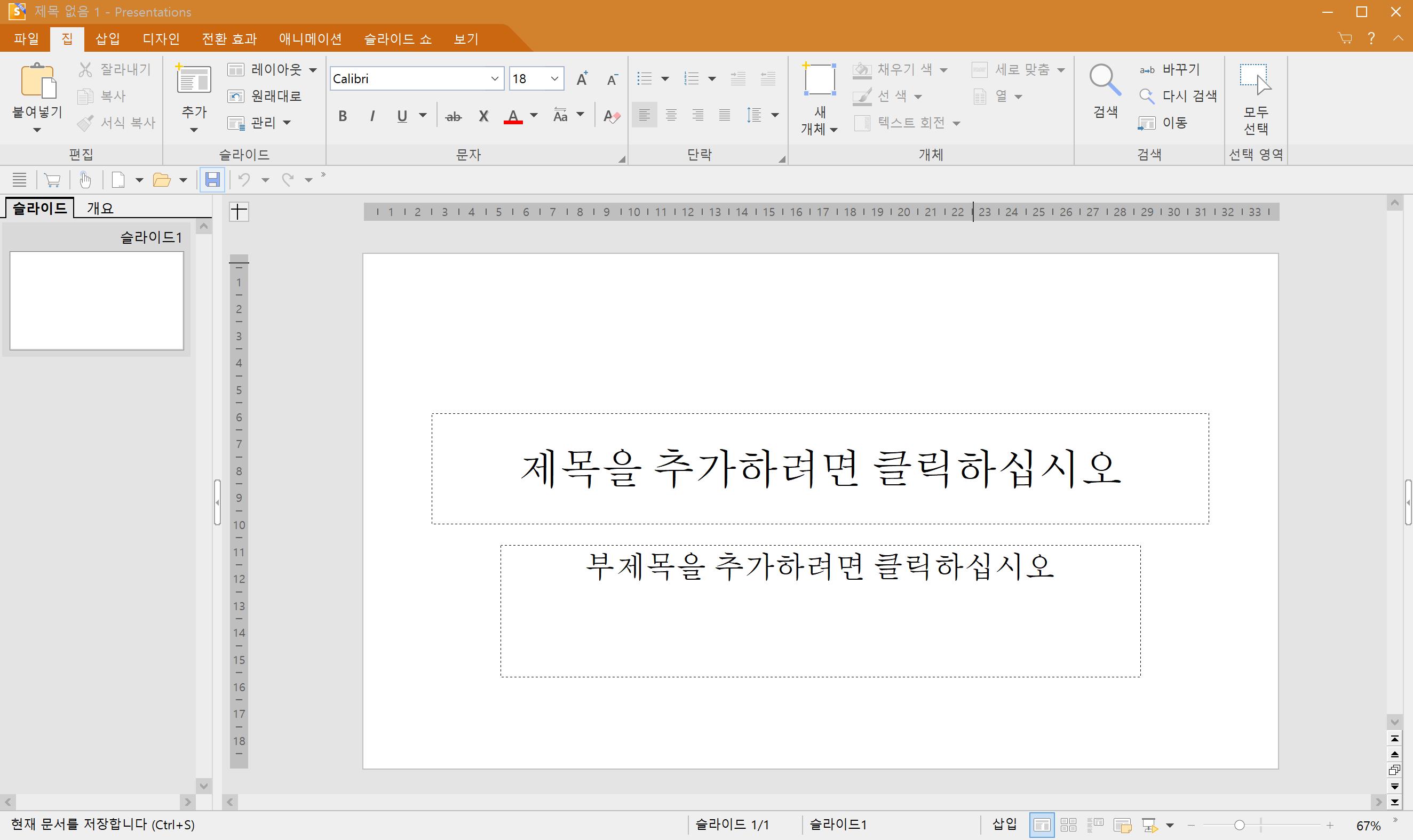Open the Insert (삽입) ribbon tab
The image size is (1413, 840).
tap(108, 38)
